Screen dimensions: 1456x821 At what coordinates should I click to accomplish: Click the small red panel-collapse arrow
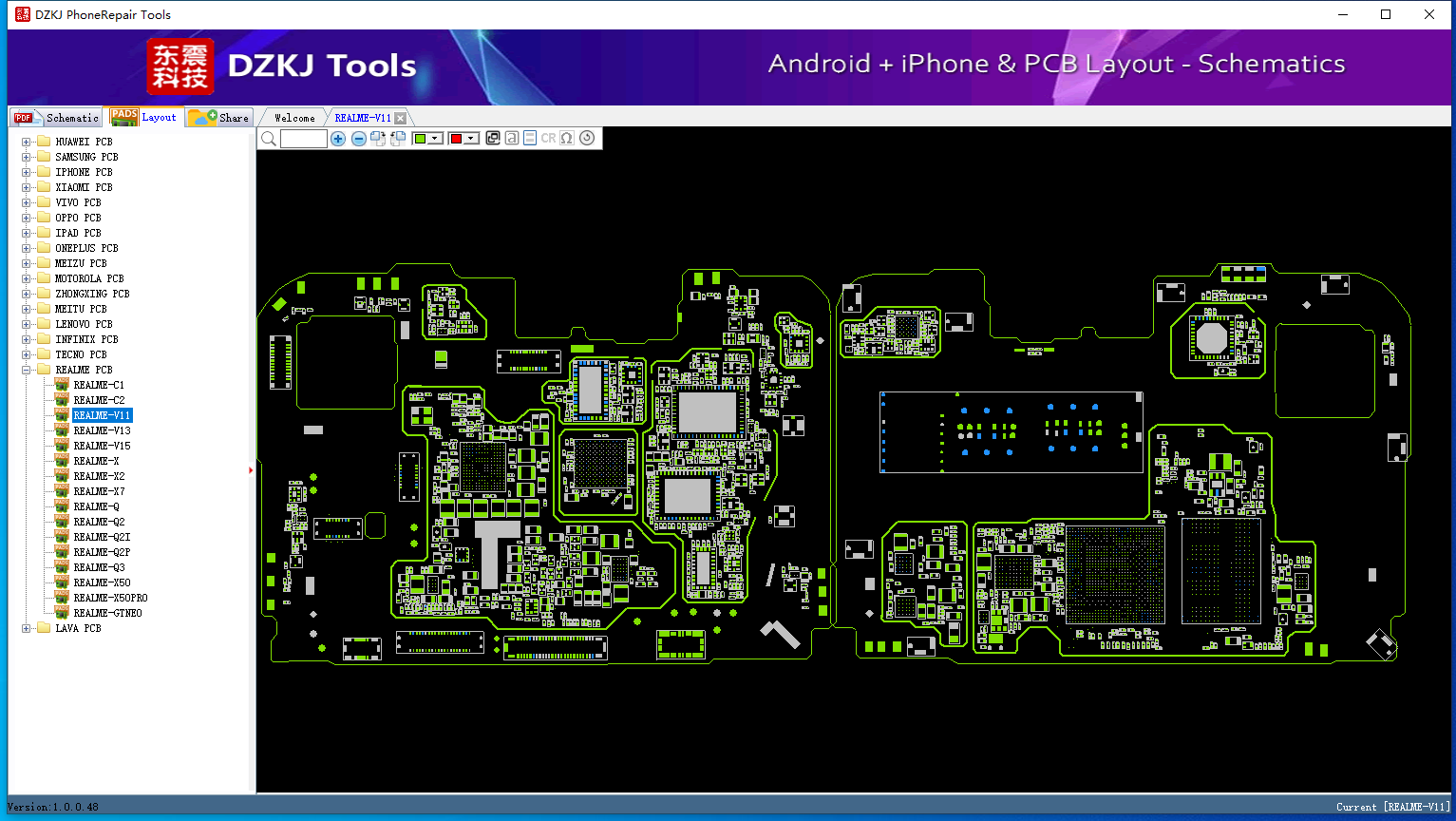pos(251,470)
